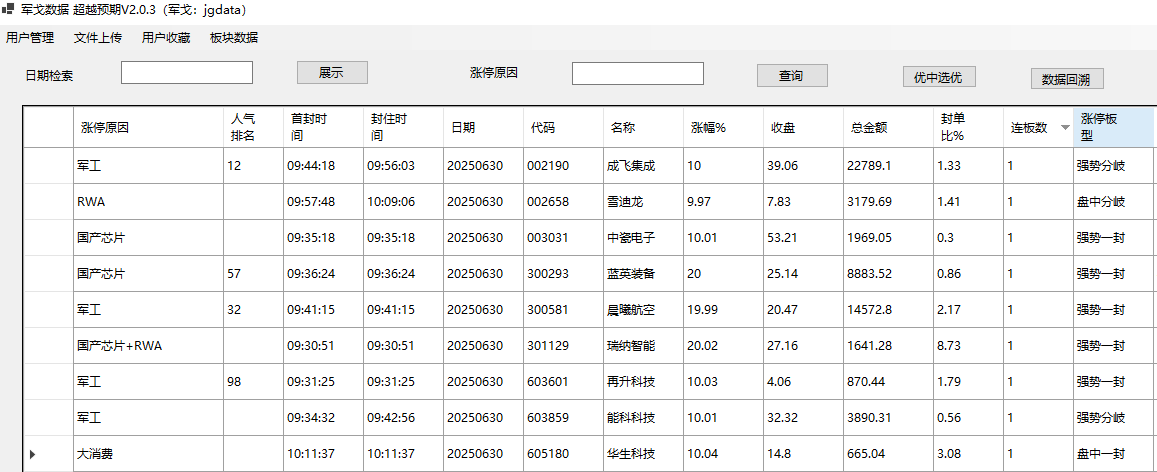The height and width of the screenshot is (472, 1157).
Task: Click popularity rank cell 98
Action: [253, 382]
